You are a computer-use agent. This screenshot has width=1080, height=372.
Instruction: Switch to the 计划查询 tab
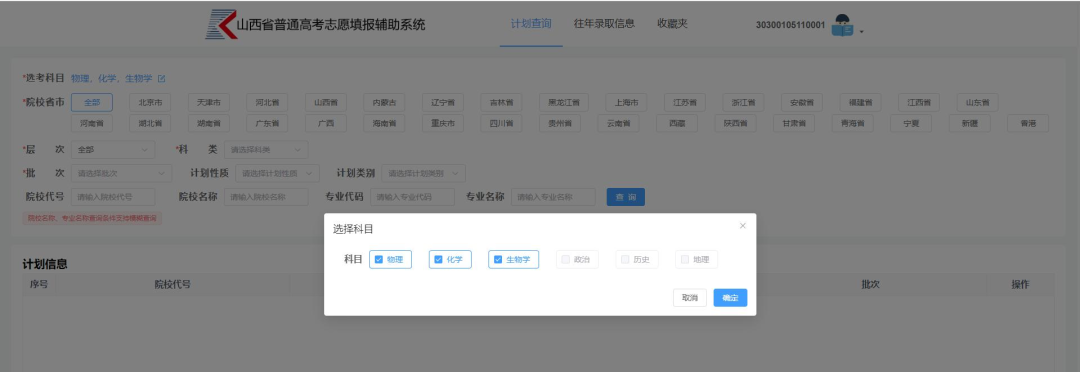pos(531,24)
